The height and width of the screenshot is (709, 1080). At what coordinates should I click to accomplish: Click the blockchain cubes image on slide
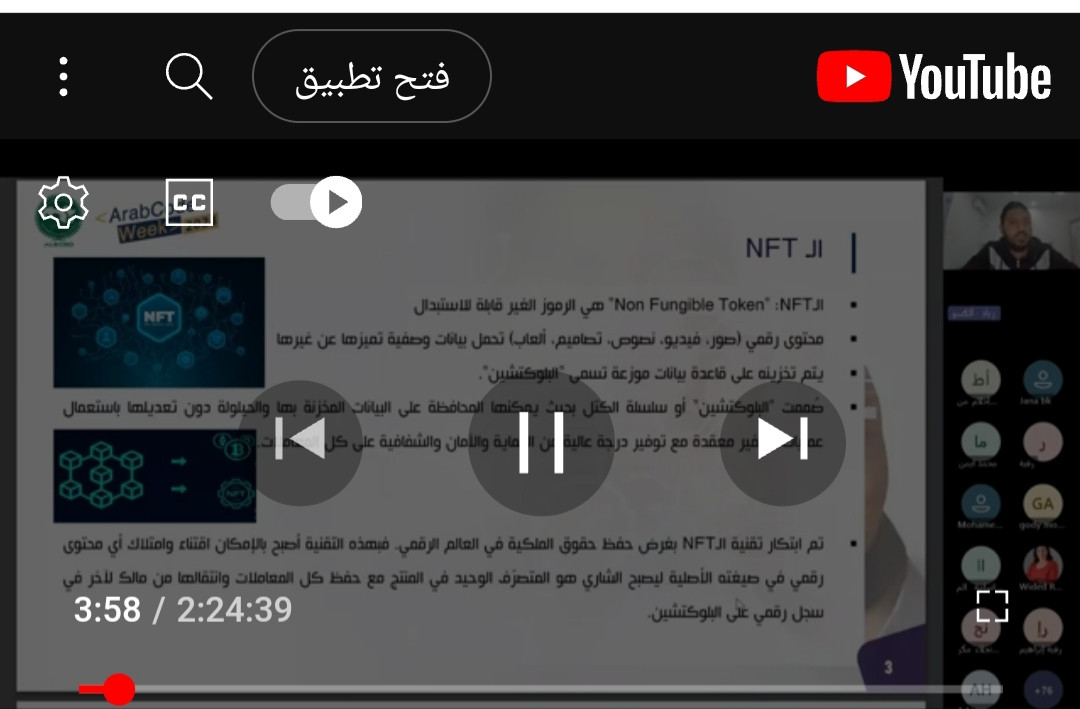(155, 475)
